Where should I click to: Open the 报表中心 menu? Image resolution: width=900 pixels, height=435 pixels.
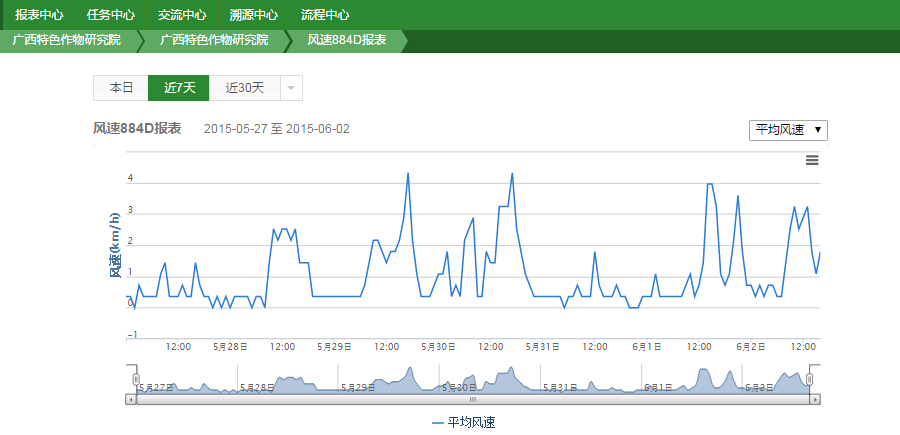click(x=40, y=15)
